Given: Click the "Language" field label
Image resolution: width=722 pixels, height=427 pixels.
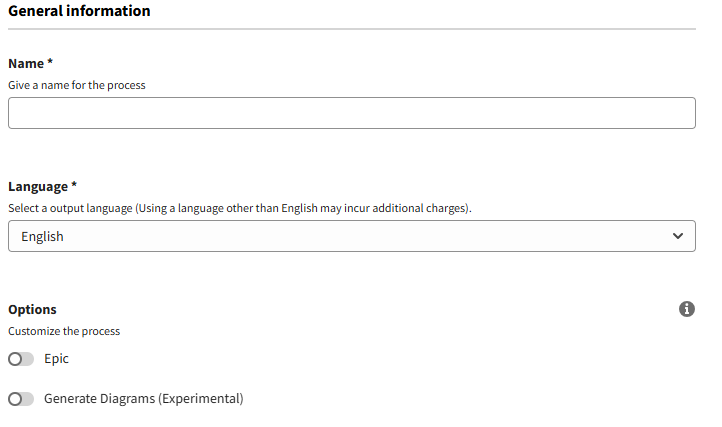Looking at the screenshot, I should pyautogui.click(x=38, y=186).
